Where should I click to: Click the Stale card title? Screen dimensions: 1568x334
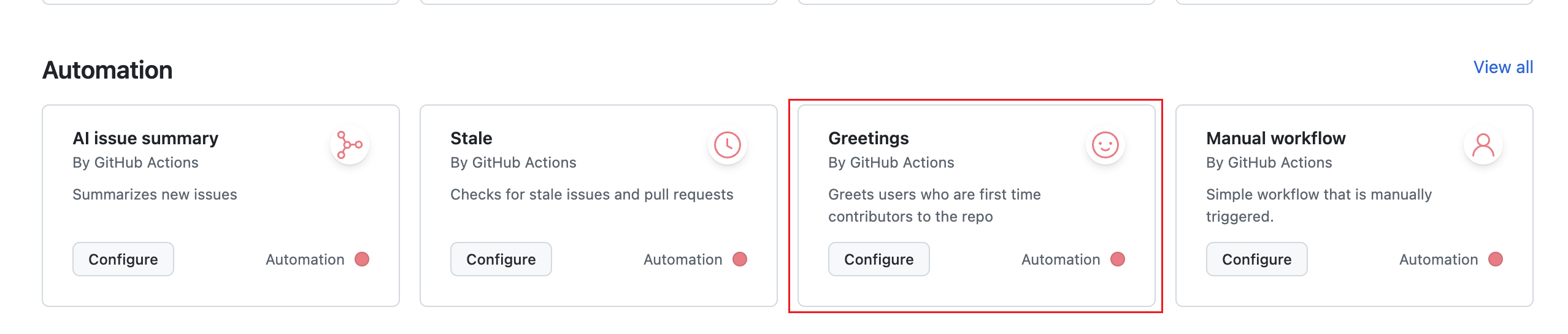click(x=471, y=138)
